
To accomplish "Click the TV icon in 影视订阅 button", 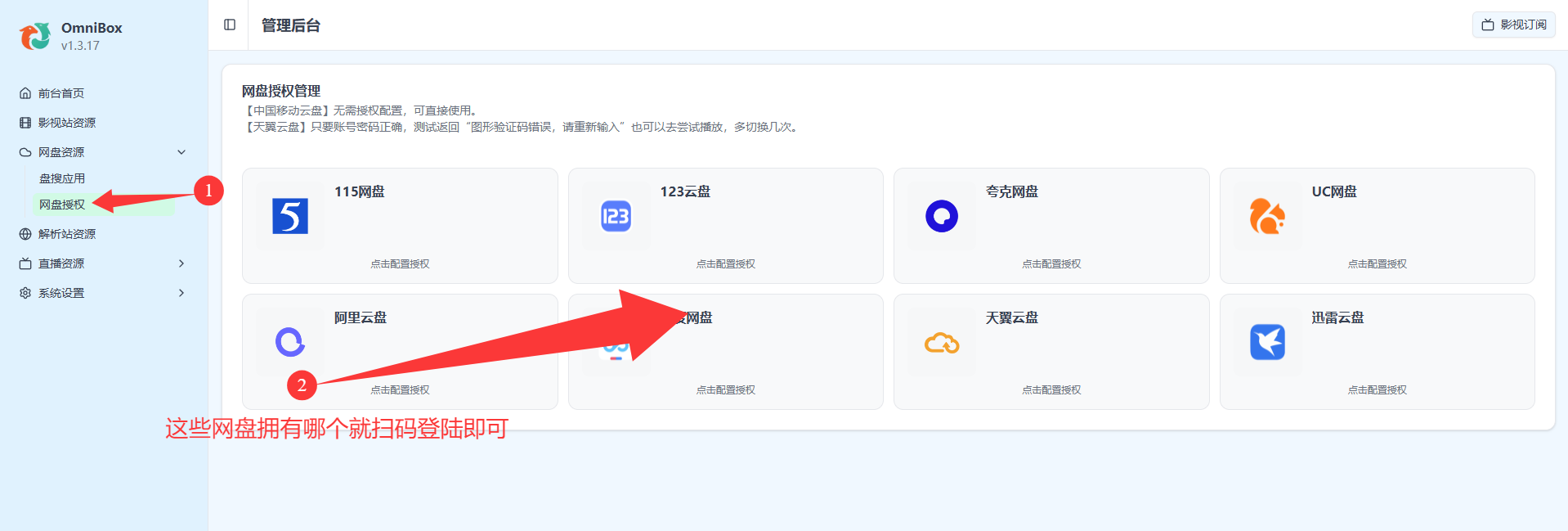I will tap(1488, 25).
